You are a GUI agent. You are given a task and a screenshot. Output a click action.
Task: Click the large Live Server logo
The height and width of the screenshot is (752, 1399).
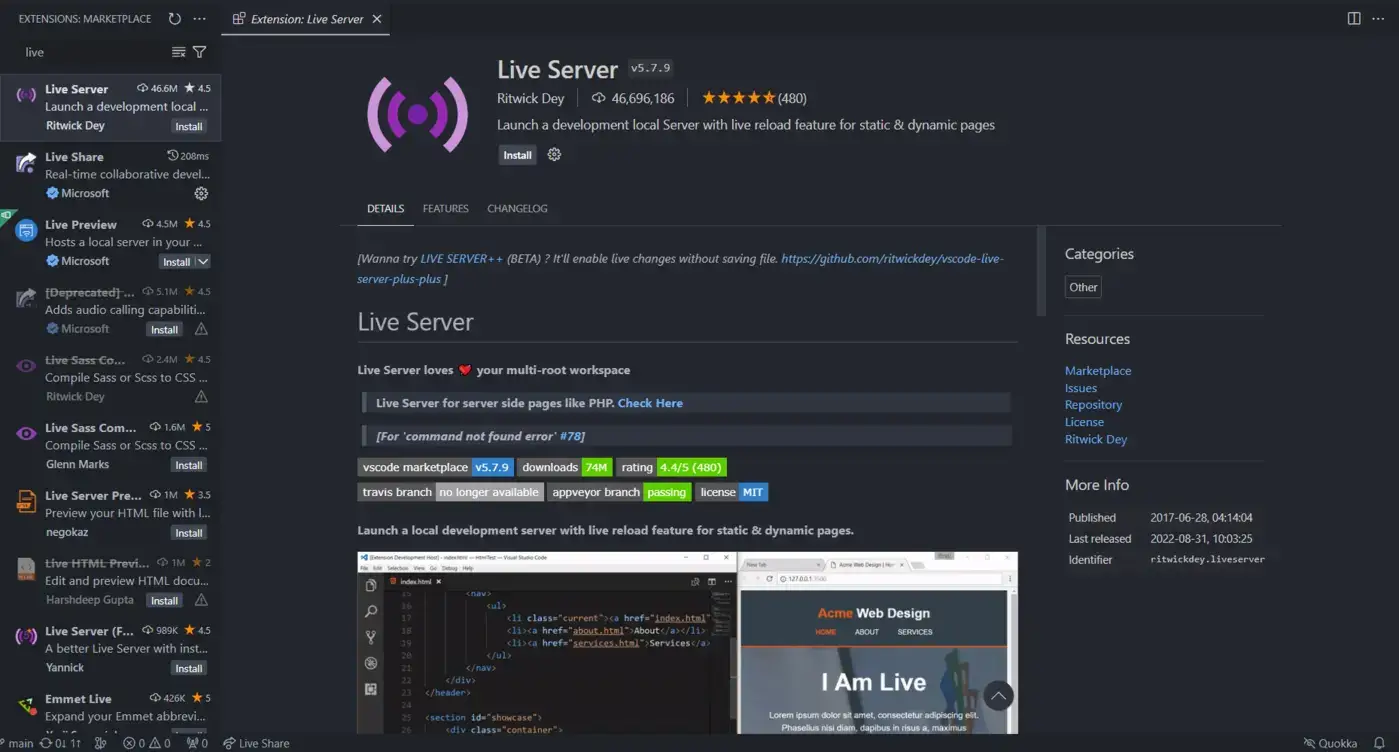click(417, 115)
